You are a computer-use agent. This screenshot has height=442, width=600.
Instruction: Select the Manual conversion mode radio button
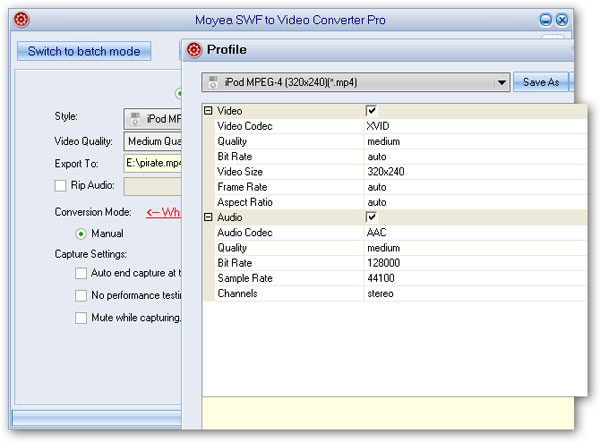point(81,233)
